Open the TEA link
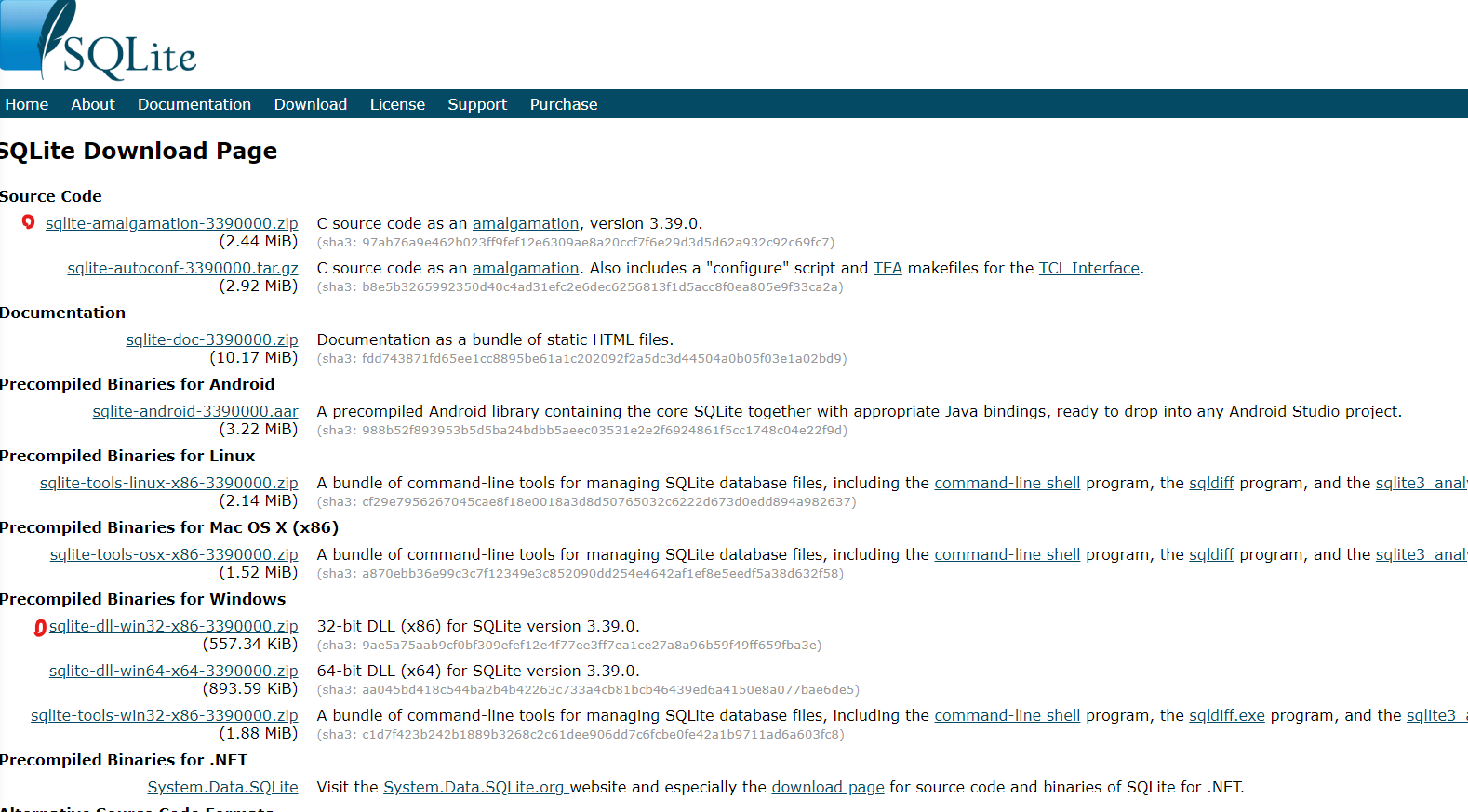The width and height of the screenshot is (1468, 812). pos(887,268)
